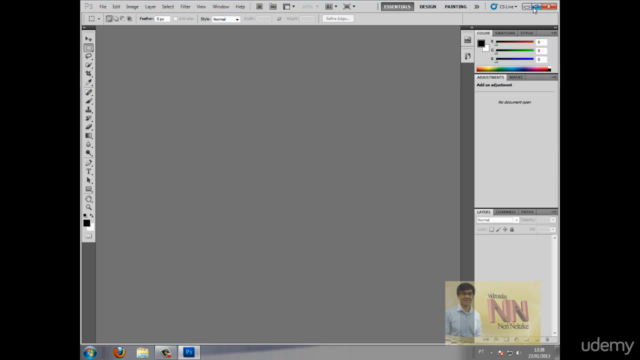
Task: Toggle Lock image pixels brush icon
Action: pyautogui.click(x=498, y=230)
